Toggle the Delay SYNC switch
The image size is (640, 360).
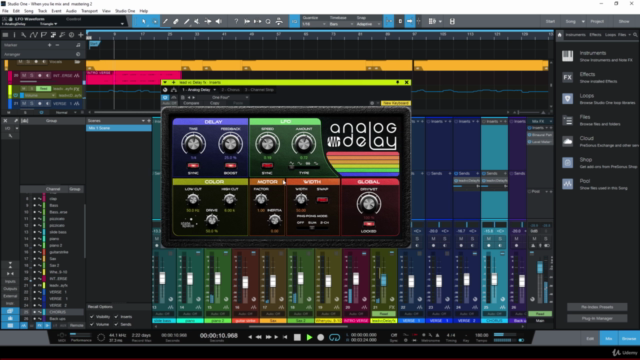coord(193,166)
